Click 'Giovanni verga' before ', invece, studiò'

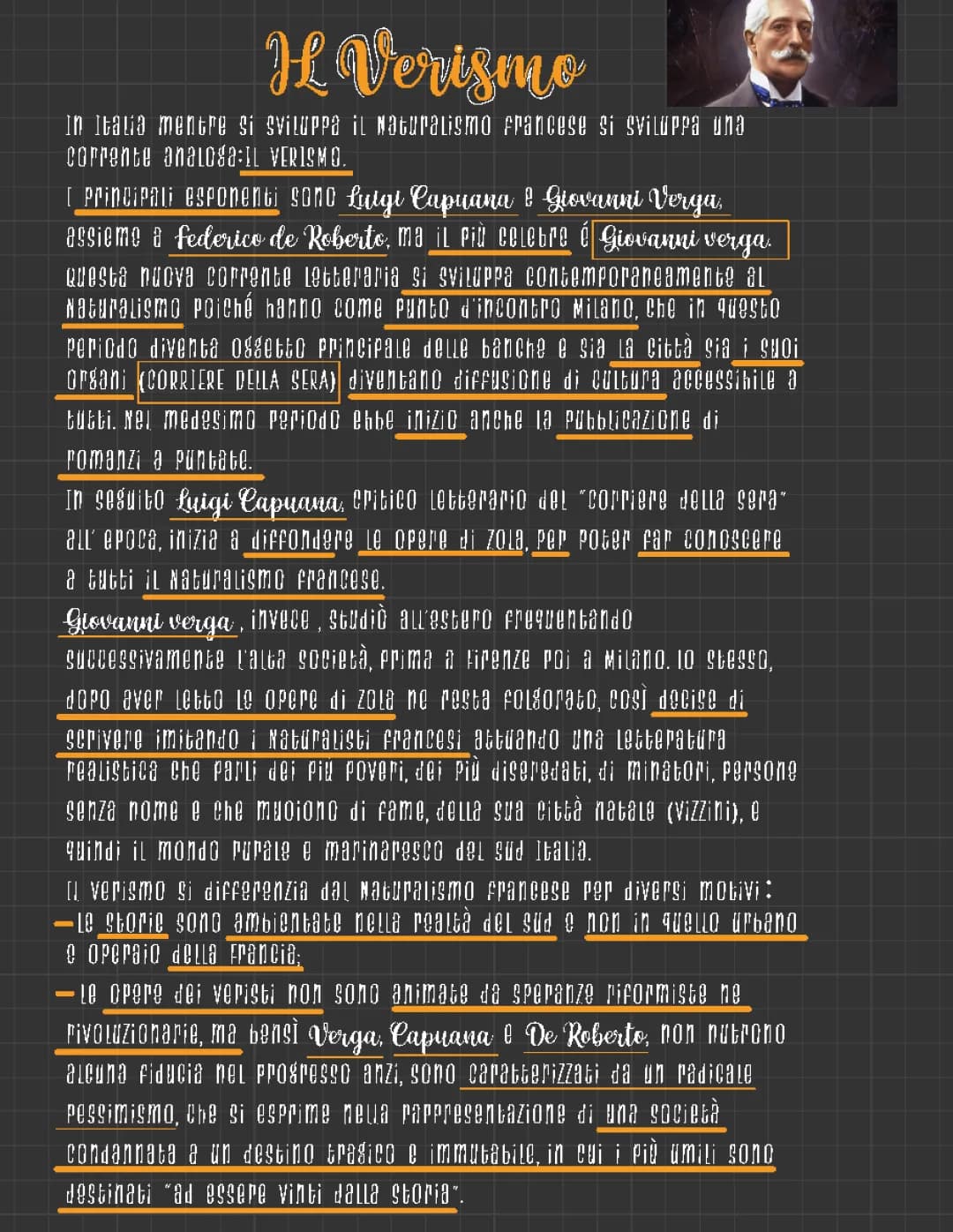(150, 620)
